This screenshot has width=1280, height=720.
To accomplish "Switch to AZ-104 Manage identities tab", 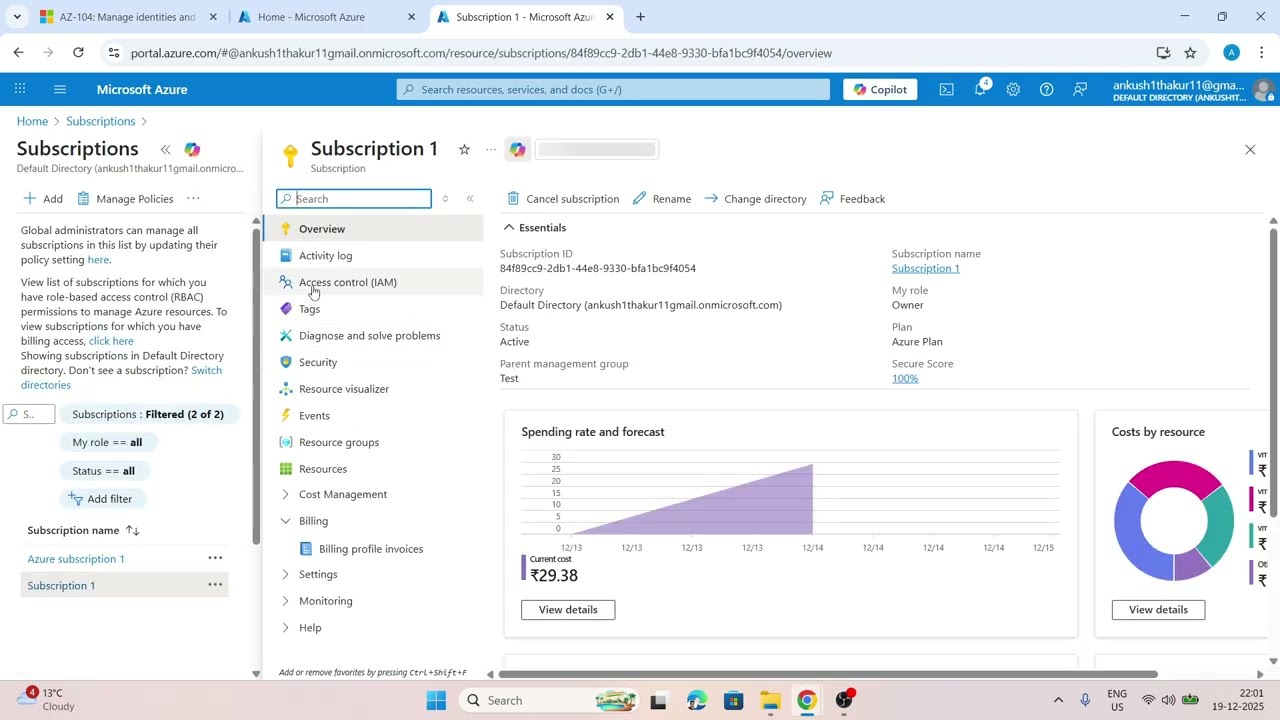I will tap(128, 17).
